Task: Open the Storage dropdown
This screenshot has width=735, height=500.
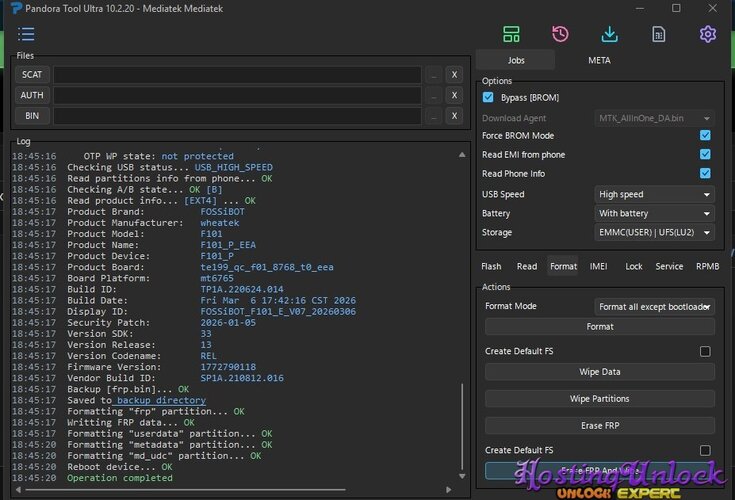Action: pos(654,232)
